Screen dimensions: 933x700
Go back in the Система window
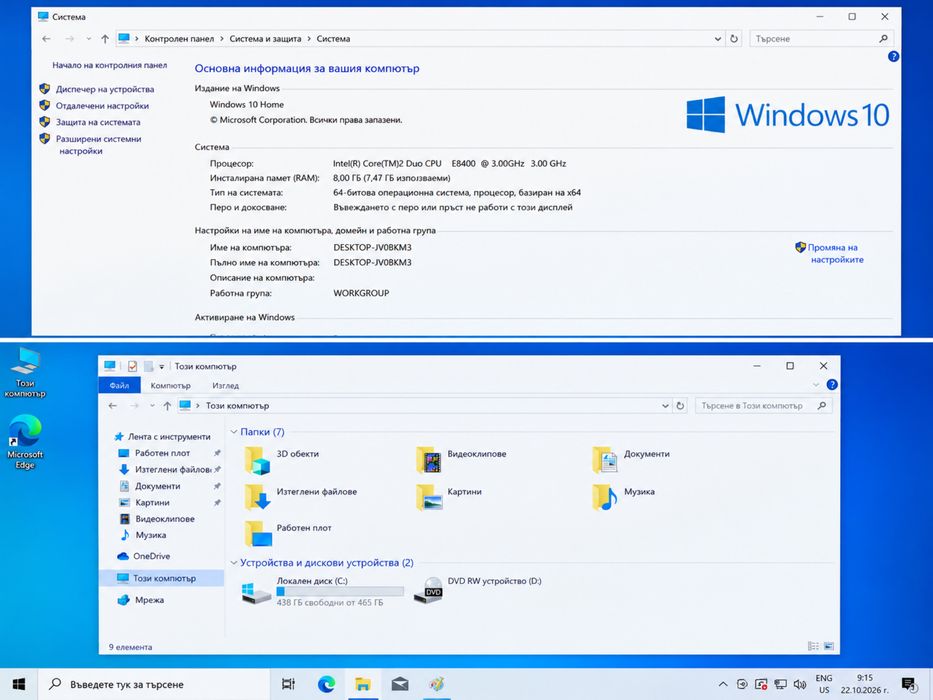[x=46, y=39]
